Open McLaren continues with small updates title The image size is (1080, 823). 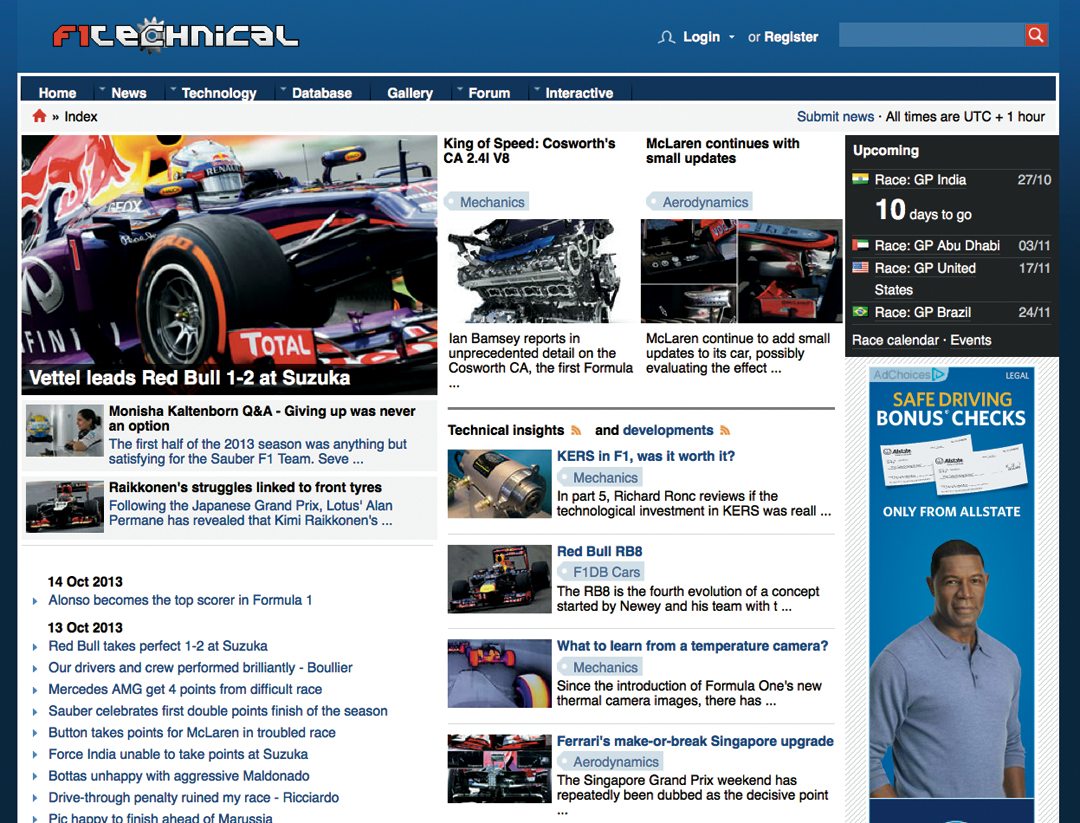723,150
